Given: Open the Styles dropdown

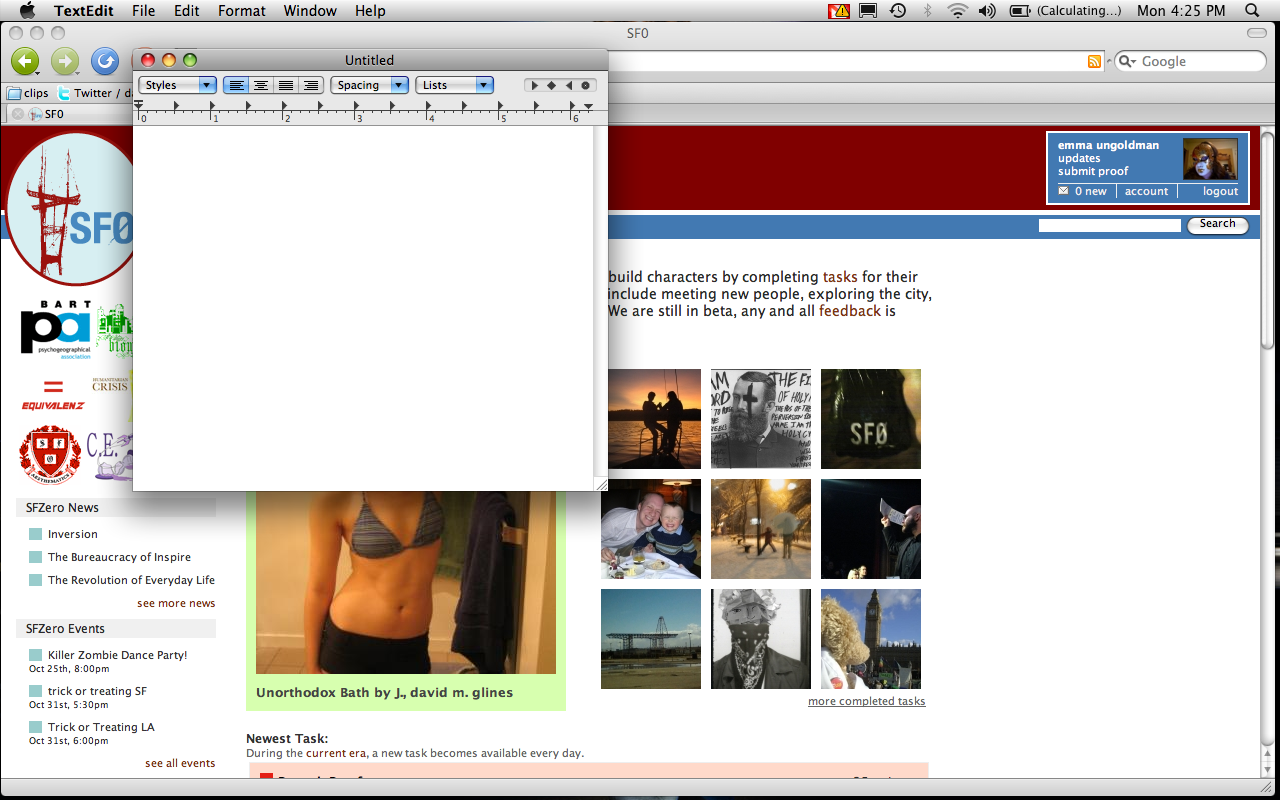Looking at the screenshot, I should [177, 86].
